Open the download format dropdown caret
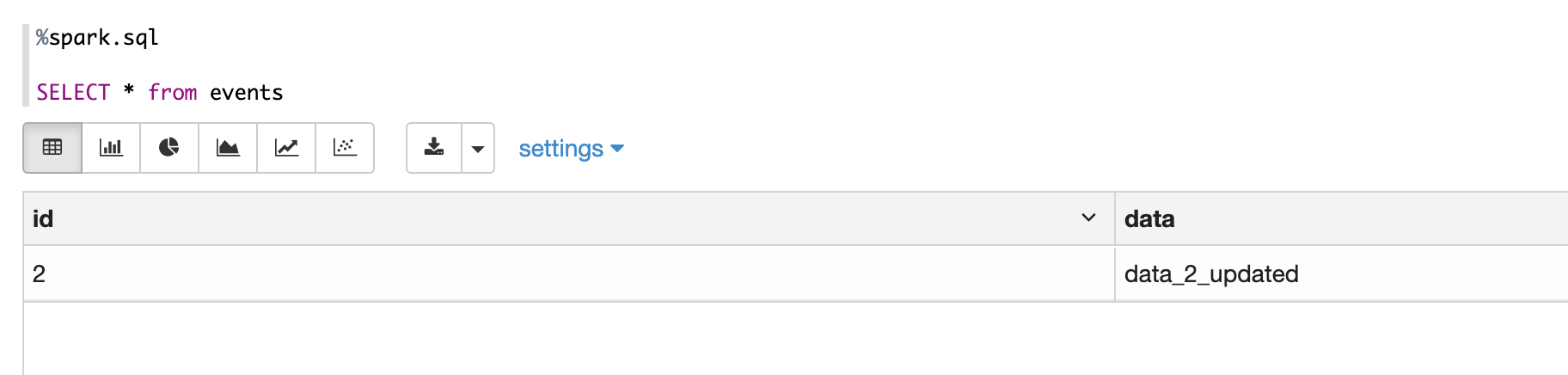 [x=478, y=149]
